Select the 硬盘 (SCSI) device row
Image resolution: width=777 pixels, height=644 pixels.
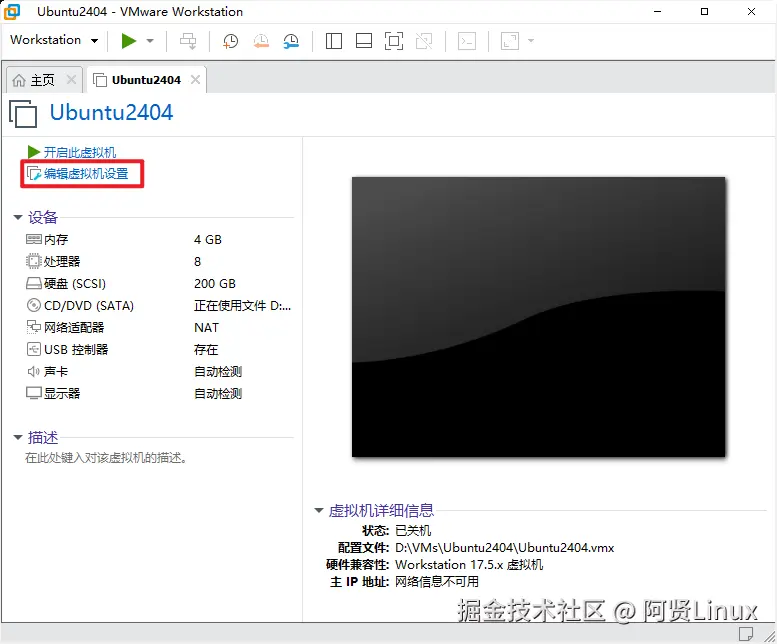(x=159, y=283)
